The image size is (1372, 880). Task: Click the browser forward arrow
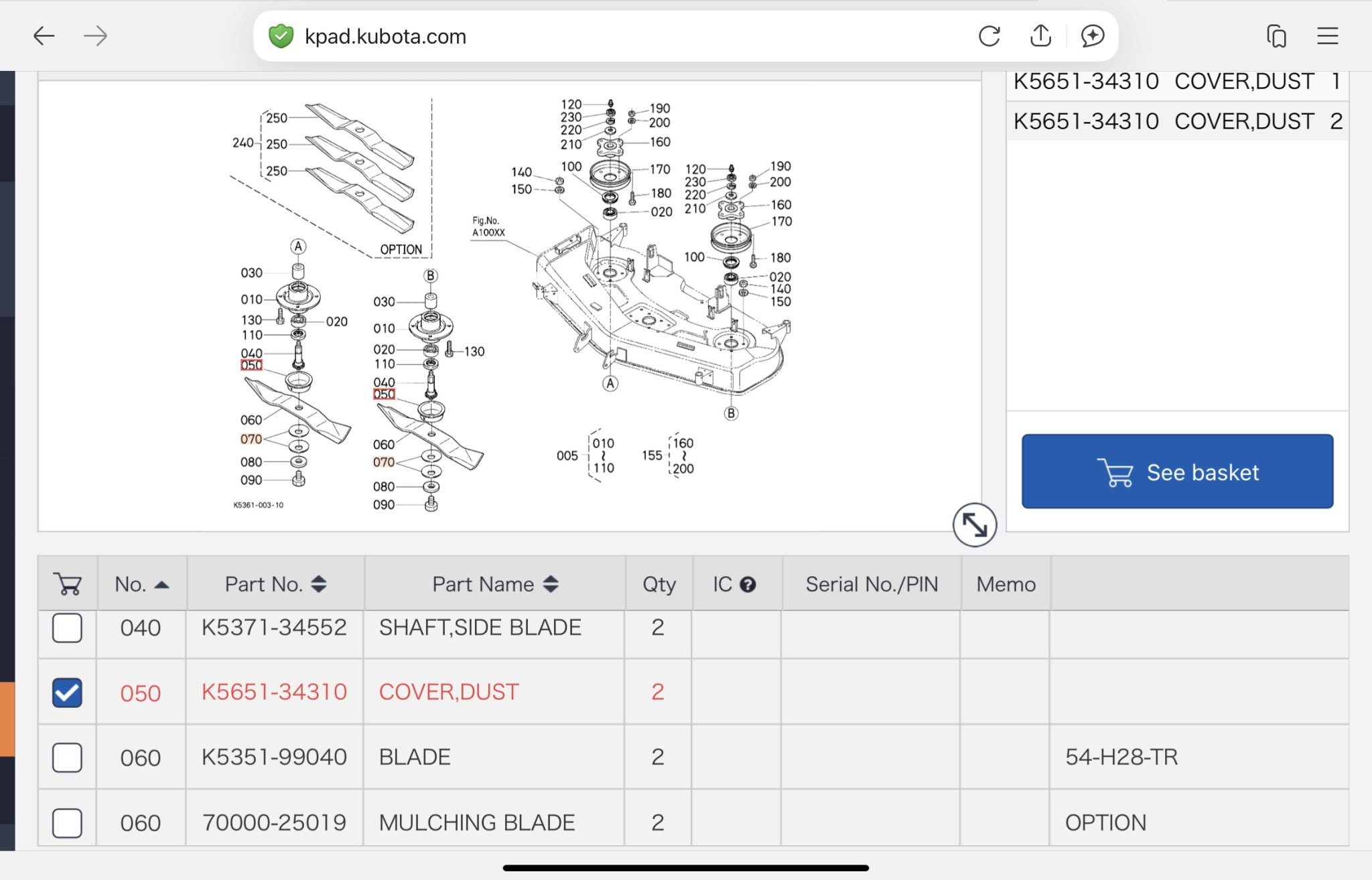tap(96, 35)
